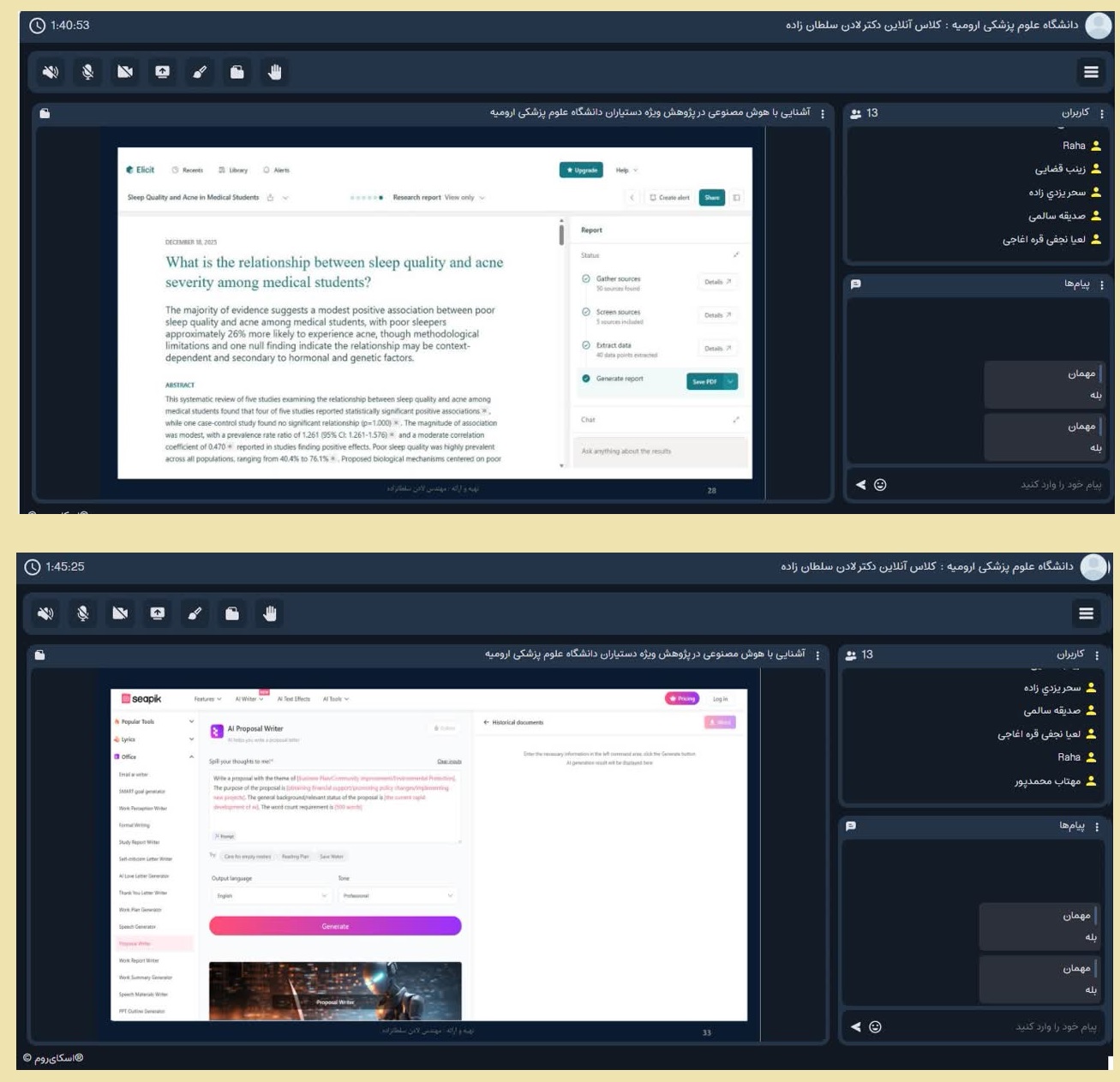This screenshot has width=1120, height=1082.
Task: Toggle the microphone in the 1:40:53 session
Action: pos(87,72)
